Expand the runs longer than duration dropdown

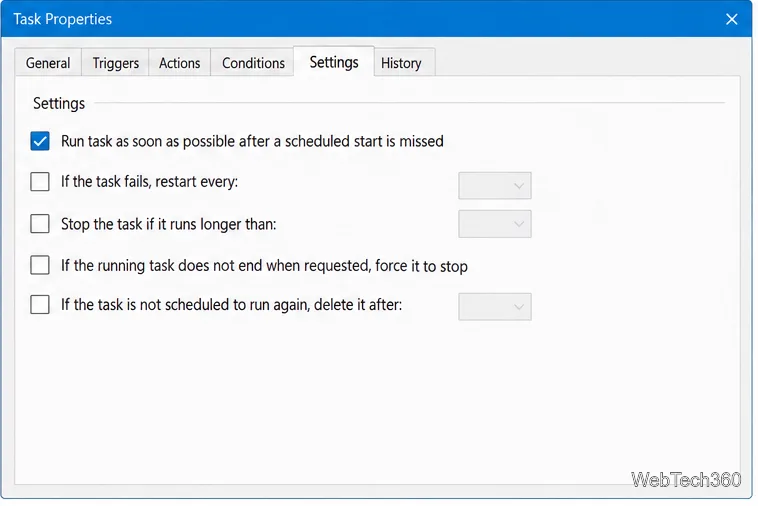pyautogui.click(x=495, y=224)
